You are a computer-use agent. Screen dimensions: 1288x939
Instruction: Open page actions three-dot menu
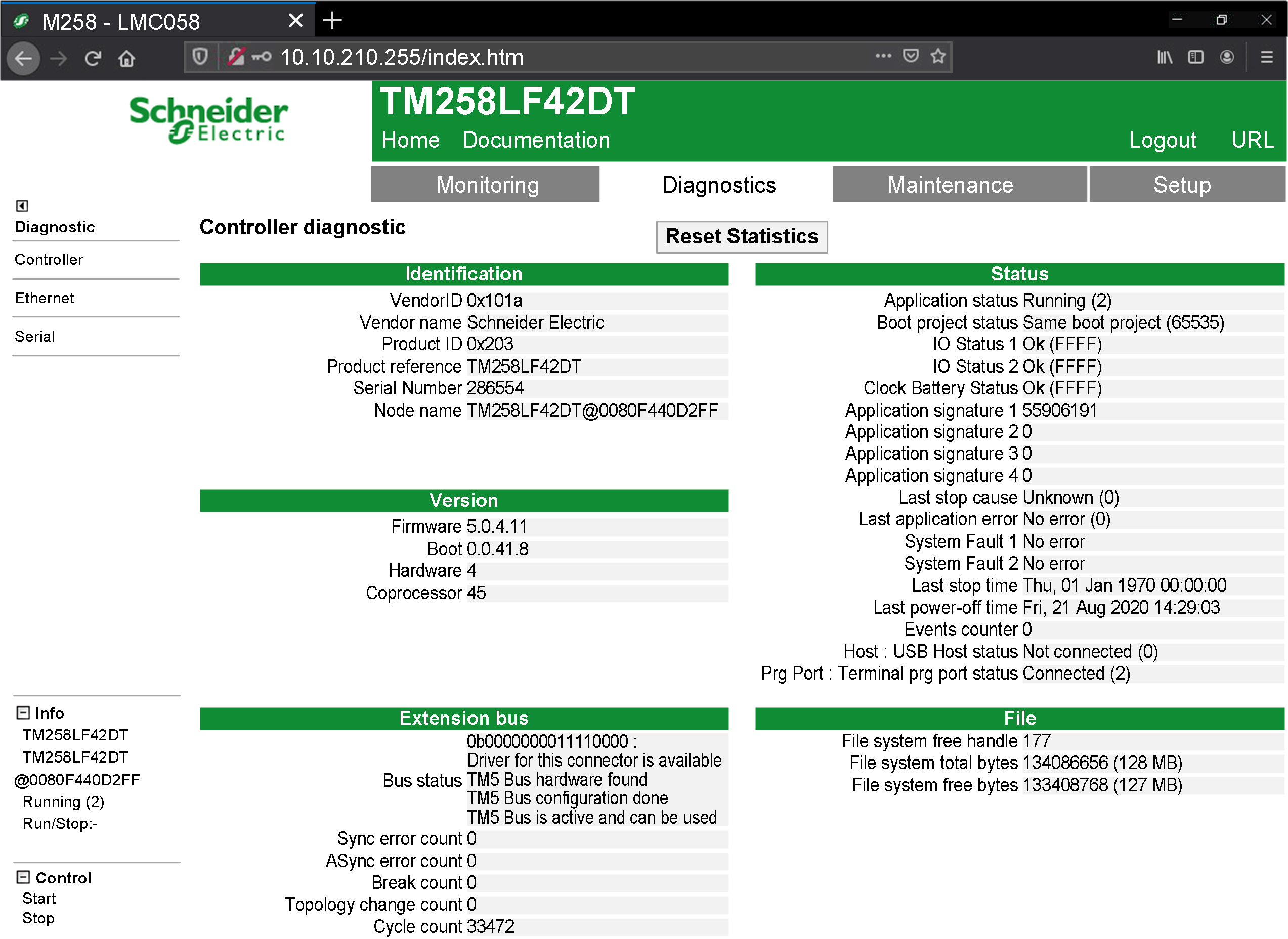[883, 56]
